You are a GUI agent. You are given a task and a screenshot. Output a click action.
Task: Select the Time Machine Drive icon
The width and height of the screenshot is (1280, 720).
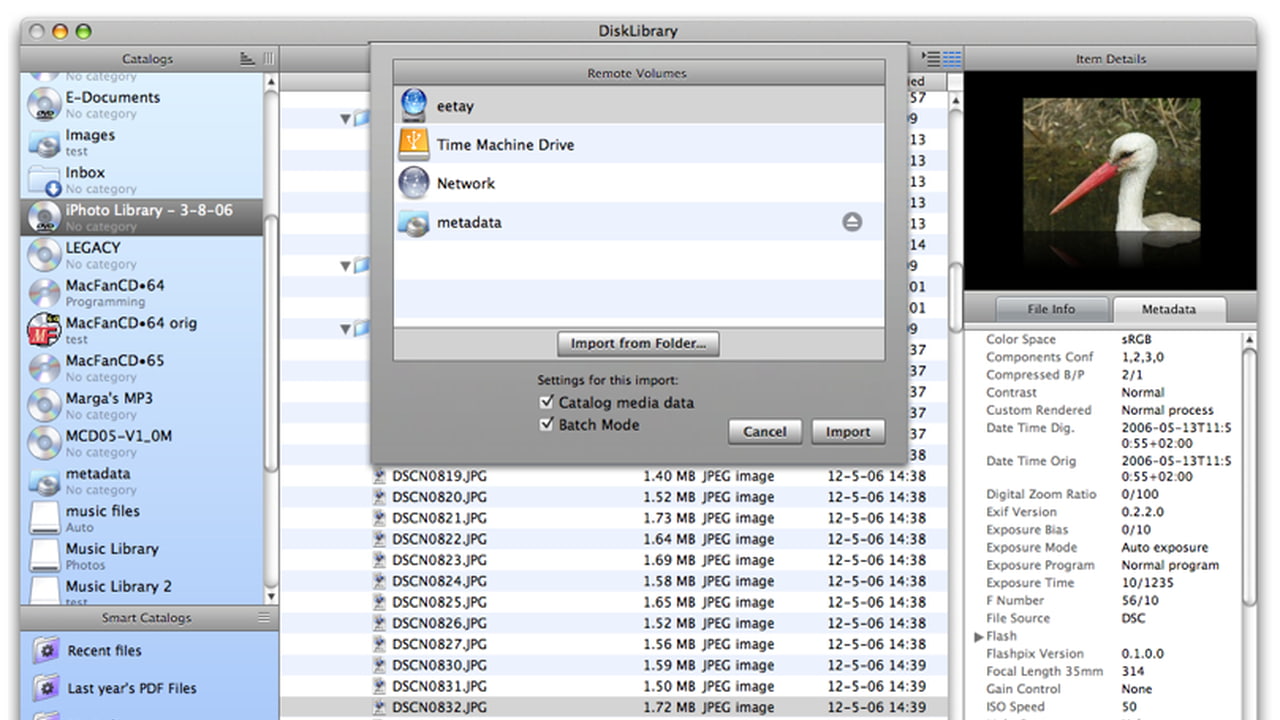[413, 145]
